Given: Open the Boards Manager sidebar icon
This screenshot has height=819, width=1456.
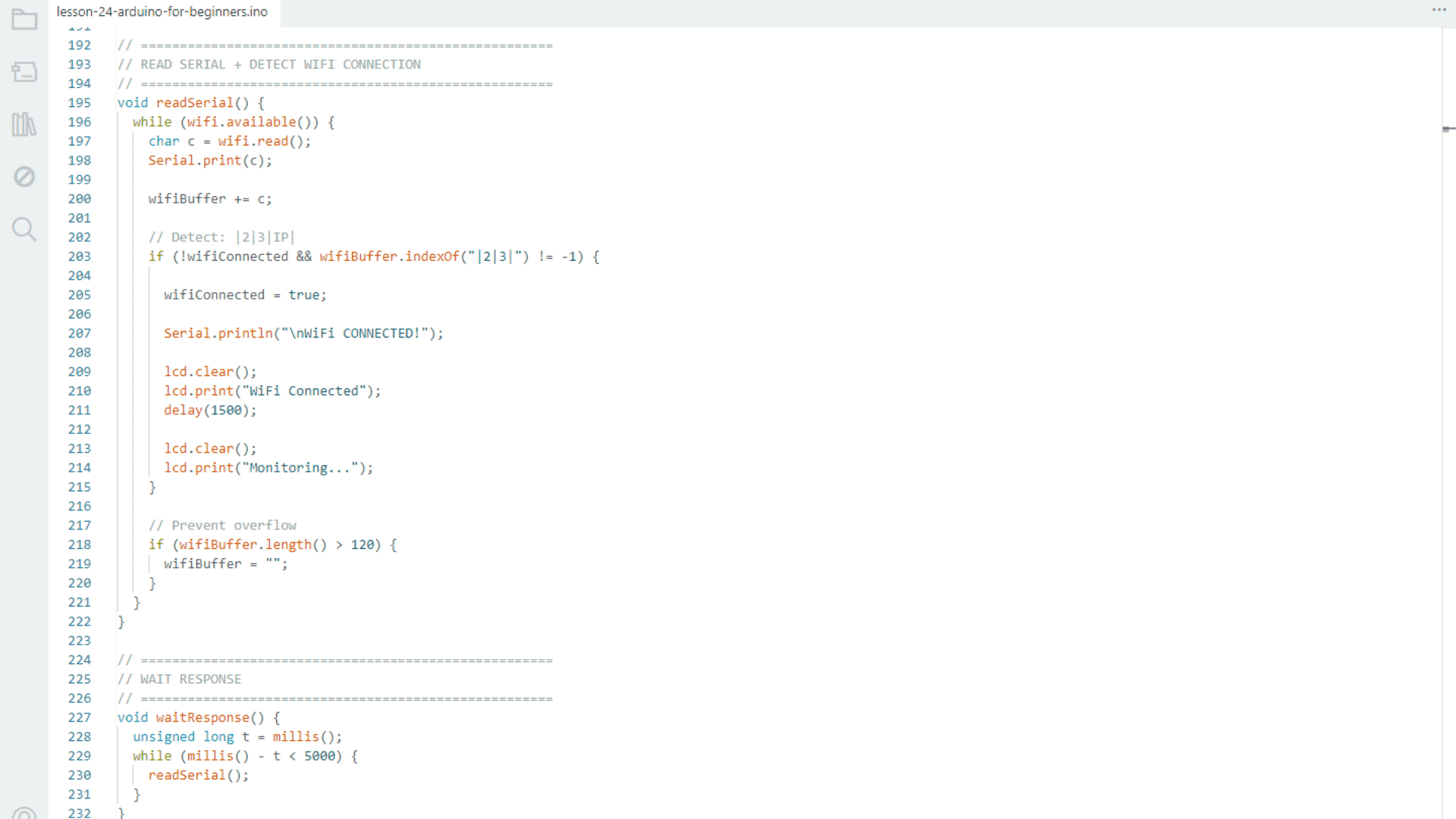Looking at the screenshot, I should point(24,72).
